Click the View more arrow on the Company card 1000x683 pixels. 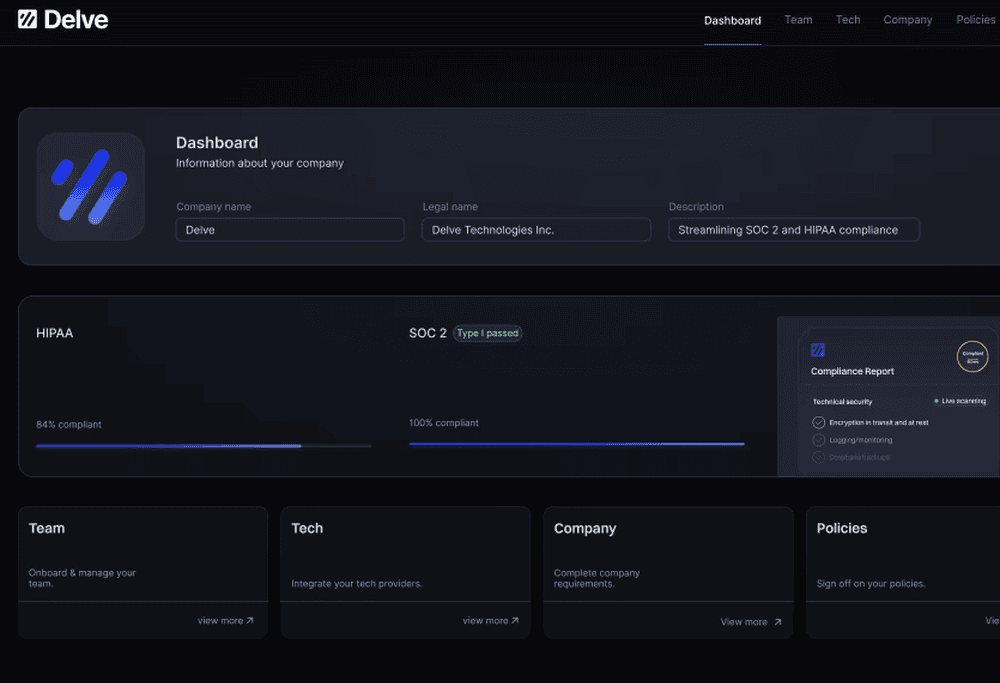click(751, 621)
